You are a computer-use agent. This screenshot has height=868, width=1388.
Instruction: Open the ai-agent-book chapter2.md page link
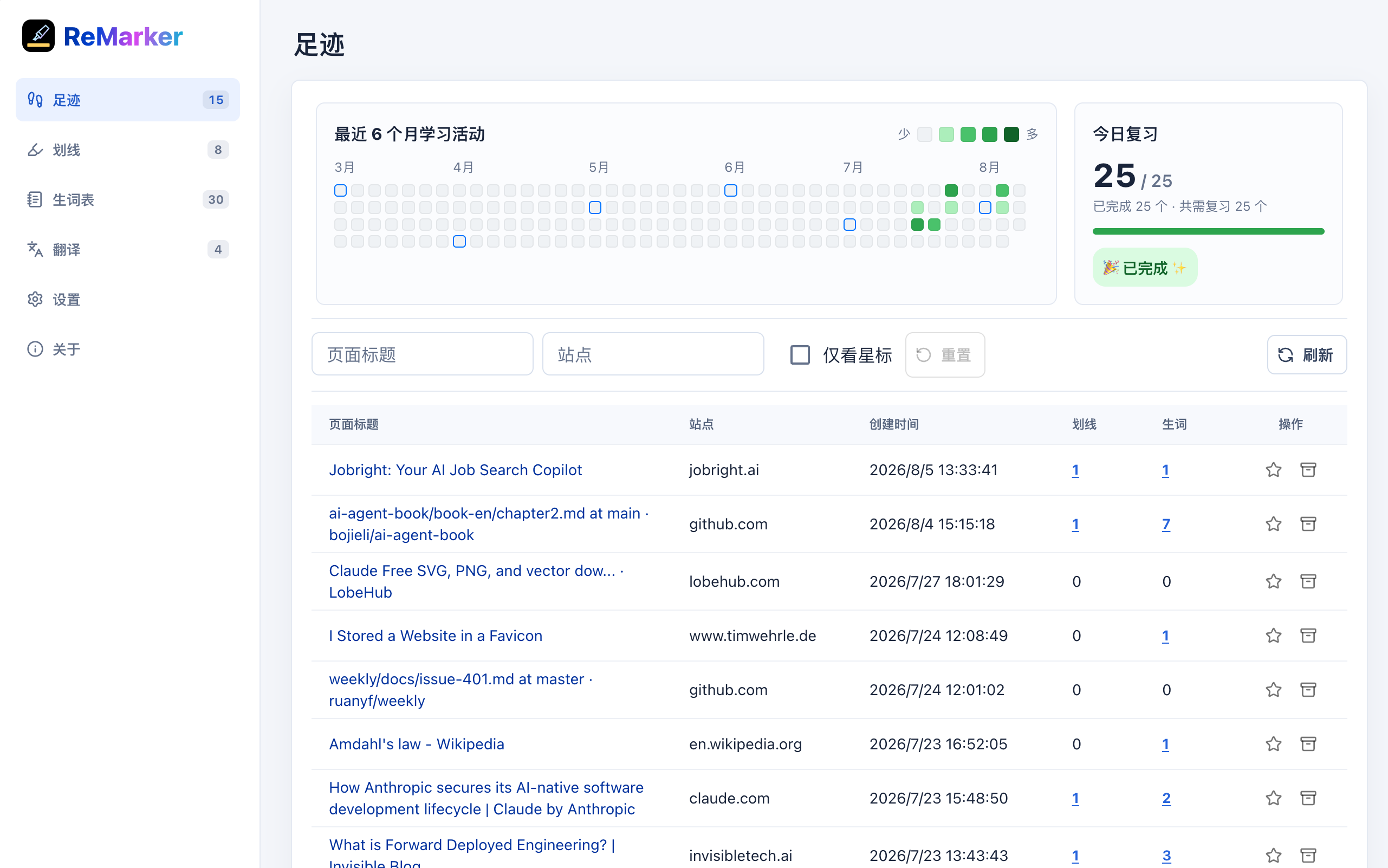click(489, 524)
